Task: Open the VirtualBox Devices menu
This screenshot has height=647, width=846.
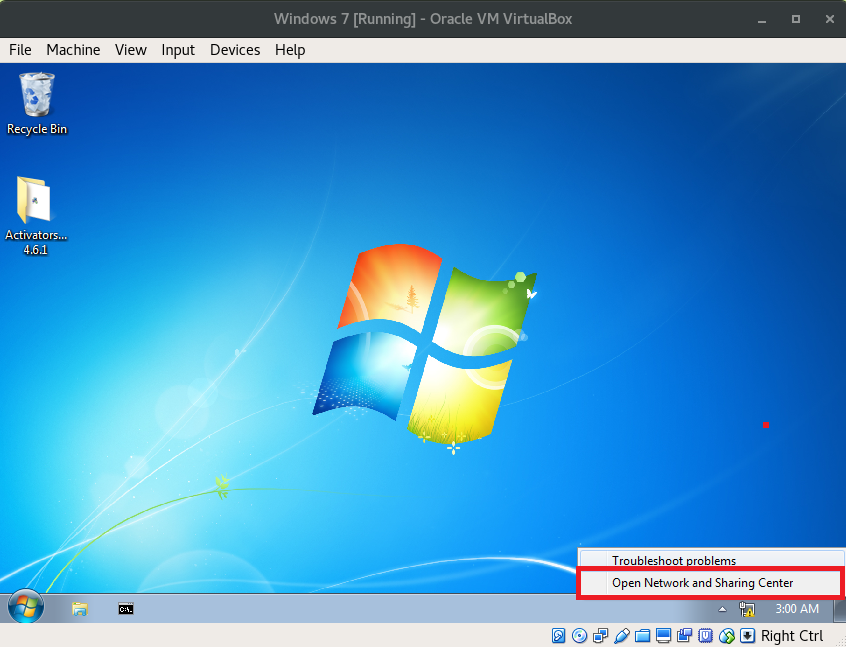Action: [x=235, y=50]
